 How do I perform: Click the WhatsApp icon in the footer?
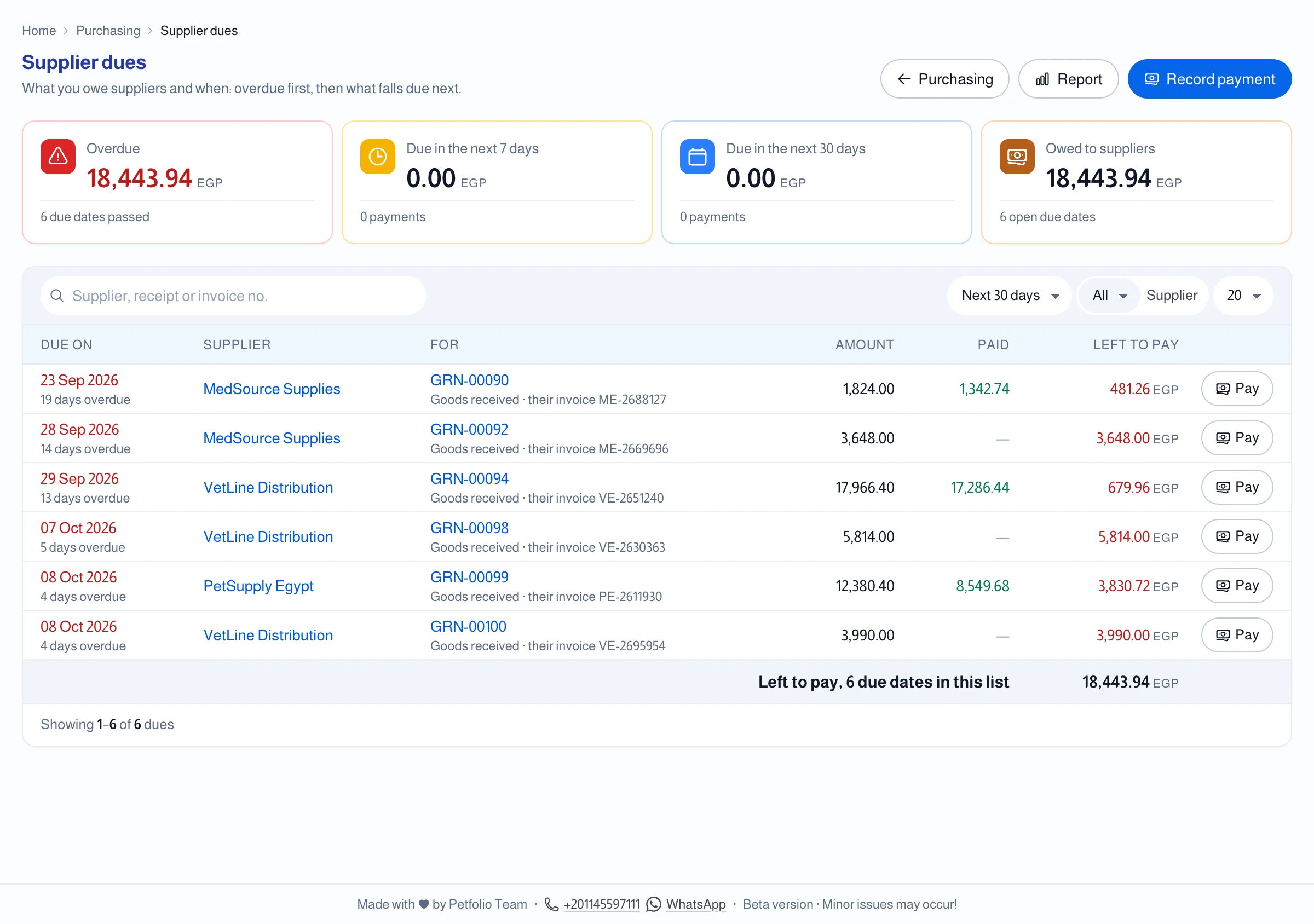point(654,904)
